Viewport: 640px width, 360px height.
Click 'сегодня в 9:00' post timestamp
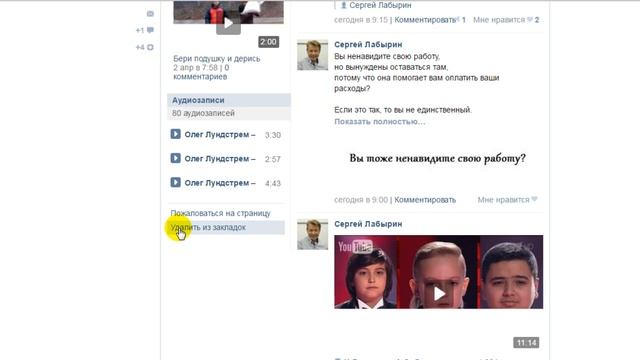(361, 200)
